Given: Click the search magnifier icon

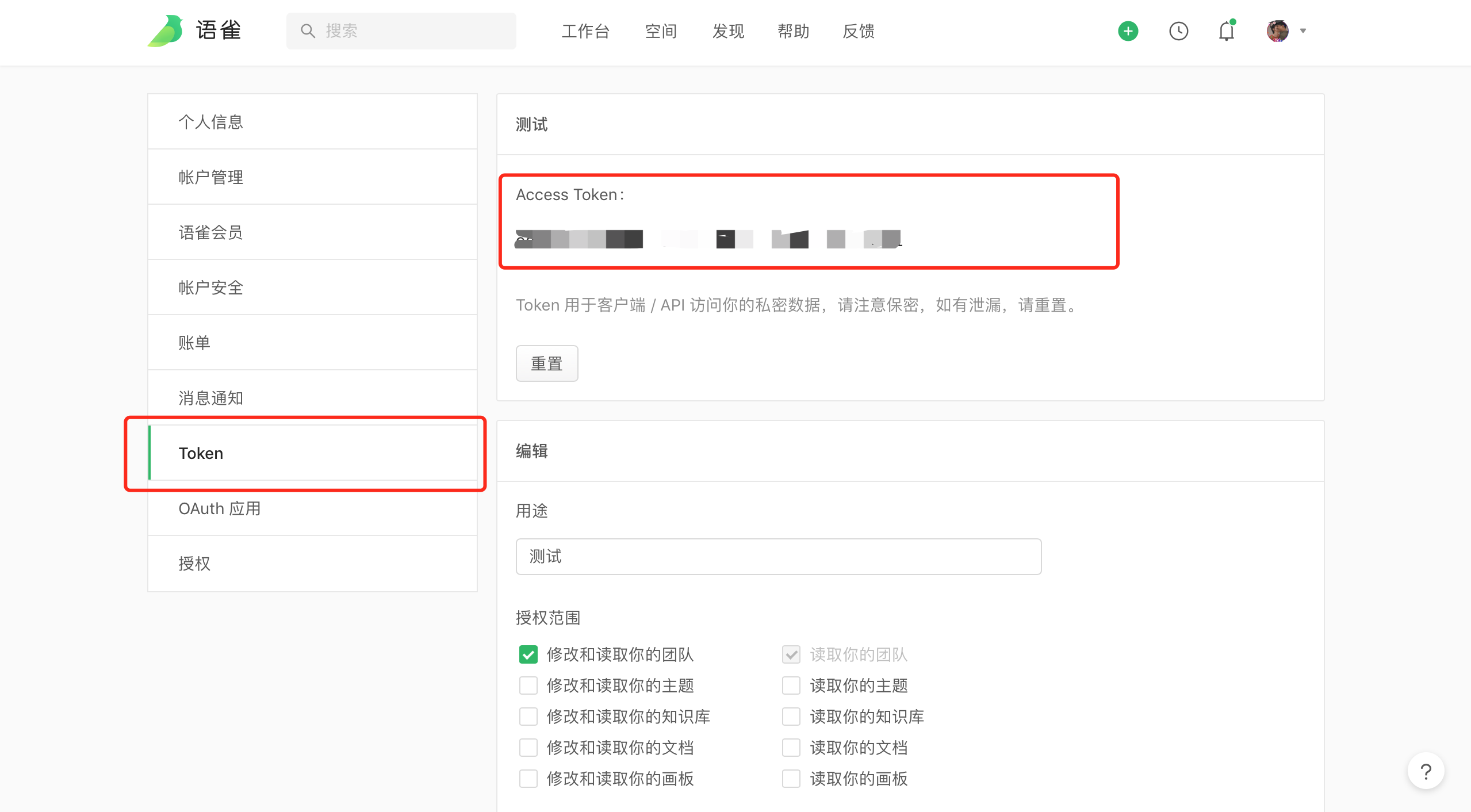Looking at the screenshot, I should point(308,31).
